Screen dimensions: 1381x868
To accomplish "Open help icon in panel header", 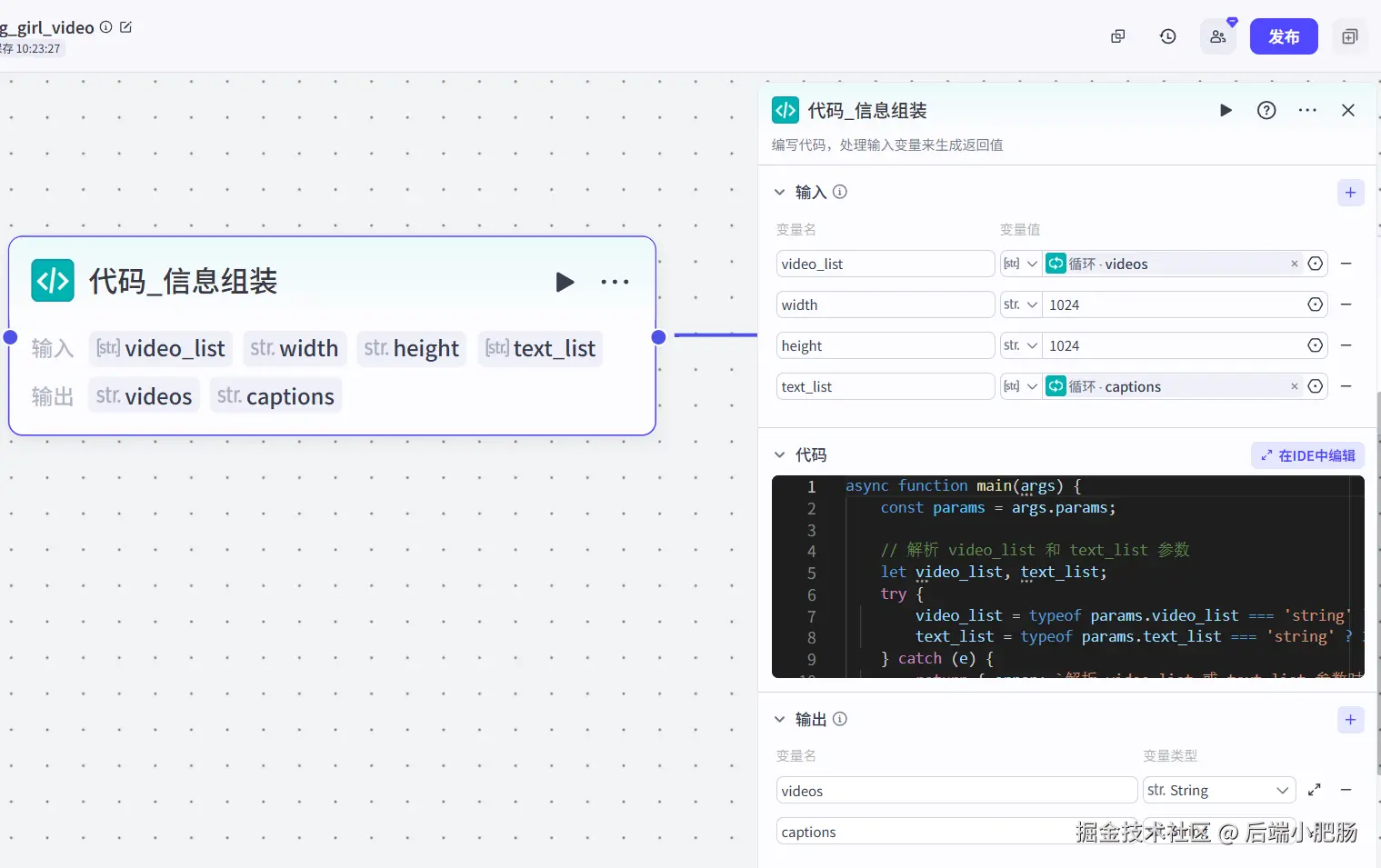I will [x=1266, y=110].
